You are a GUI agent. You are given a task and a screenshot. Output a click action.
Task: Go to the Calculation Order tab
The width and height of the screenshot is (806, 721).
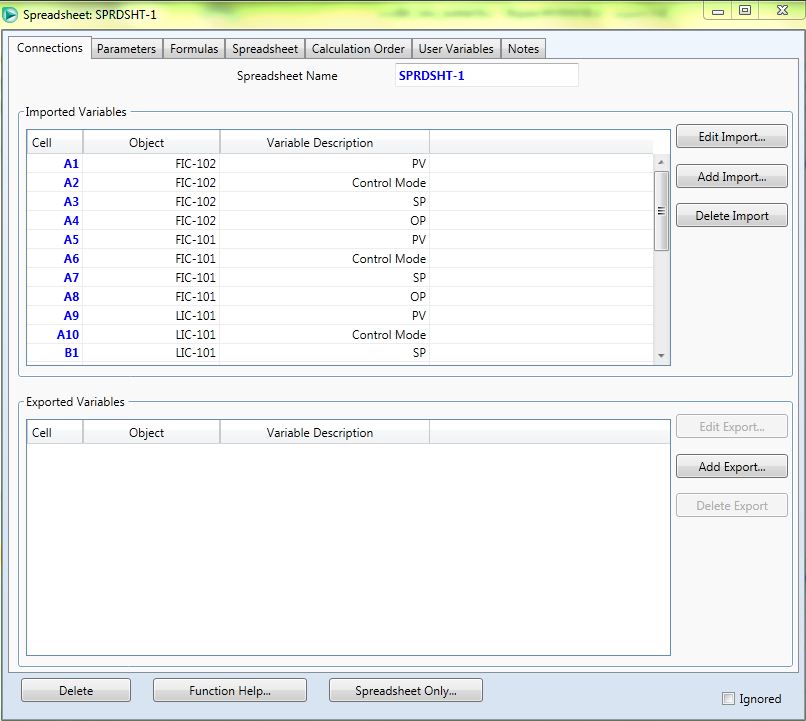(x=358, y=49)
